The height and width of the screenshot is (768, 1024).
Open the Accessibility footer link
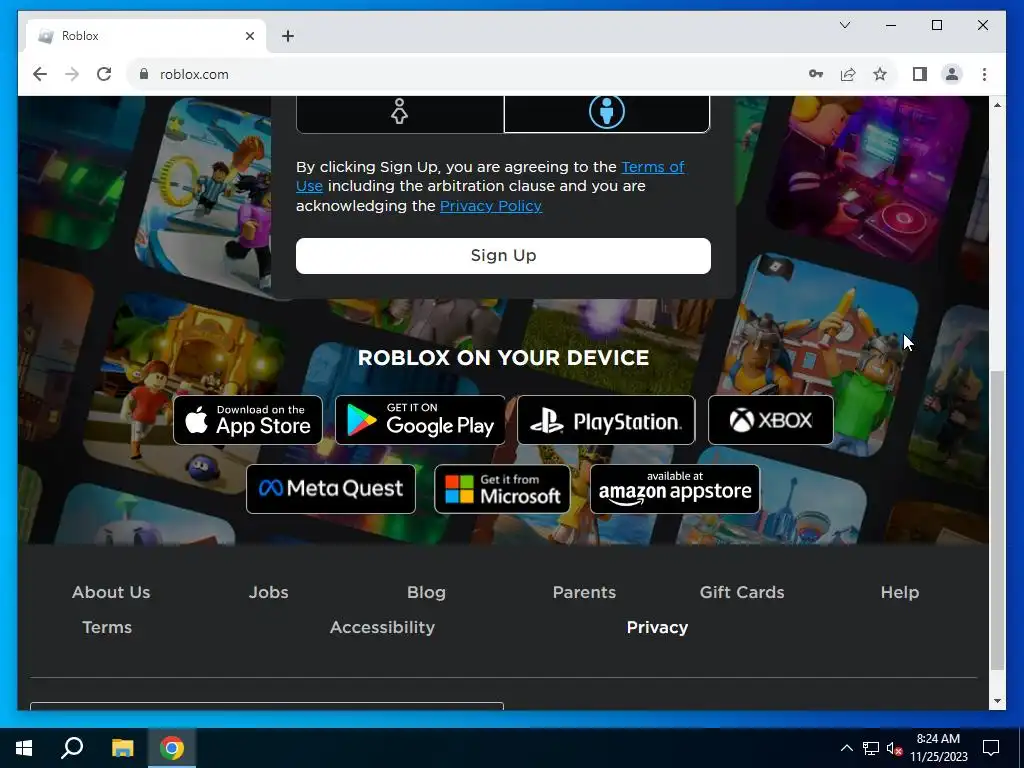pyautogui.click(x=382, y=628)
